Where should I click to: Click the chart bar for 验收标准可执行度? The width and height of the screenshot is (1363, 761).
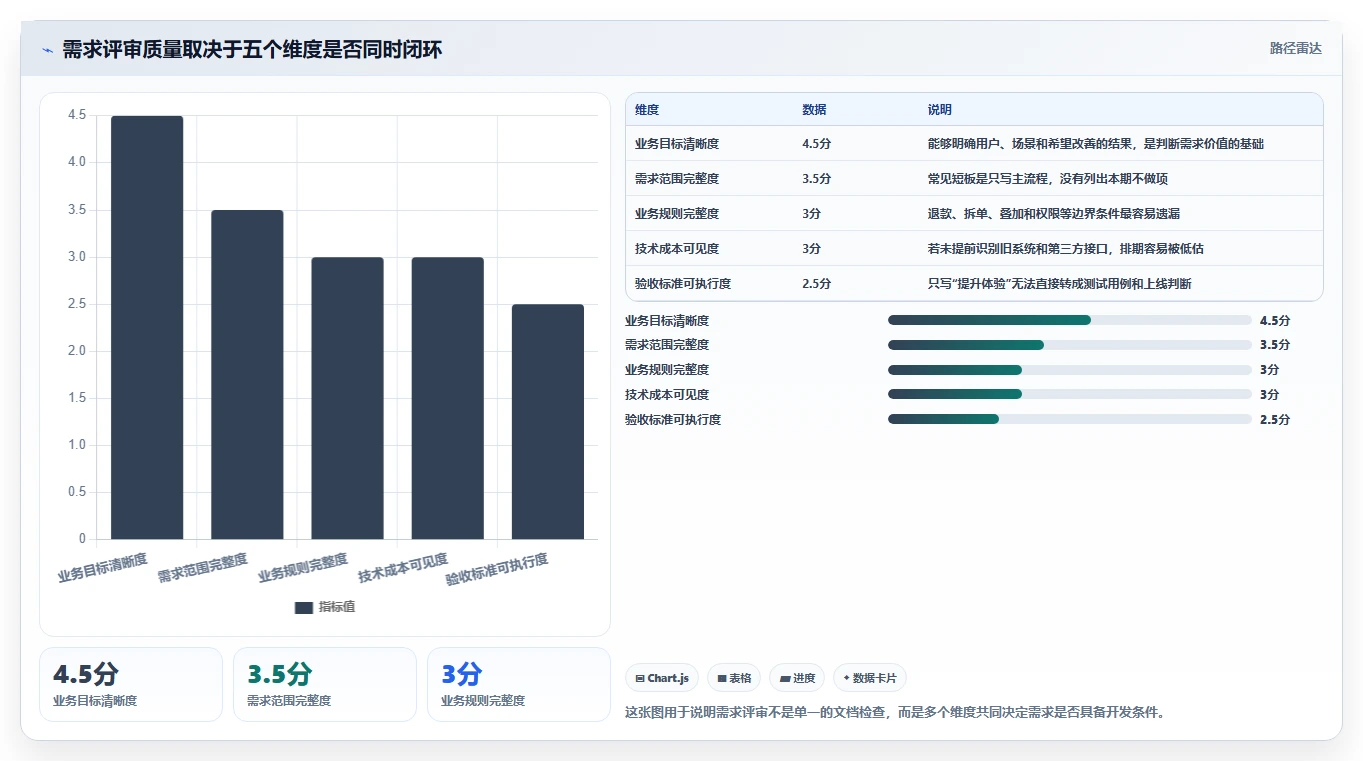tap(548, 421)
